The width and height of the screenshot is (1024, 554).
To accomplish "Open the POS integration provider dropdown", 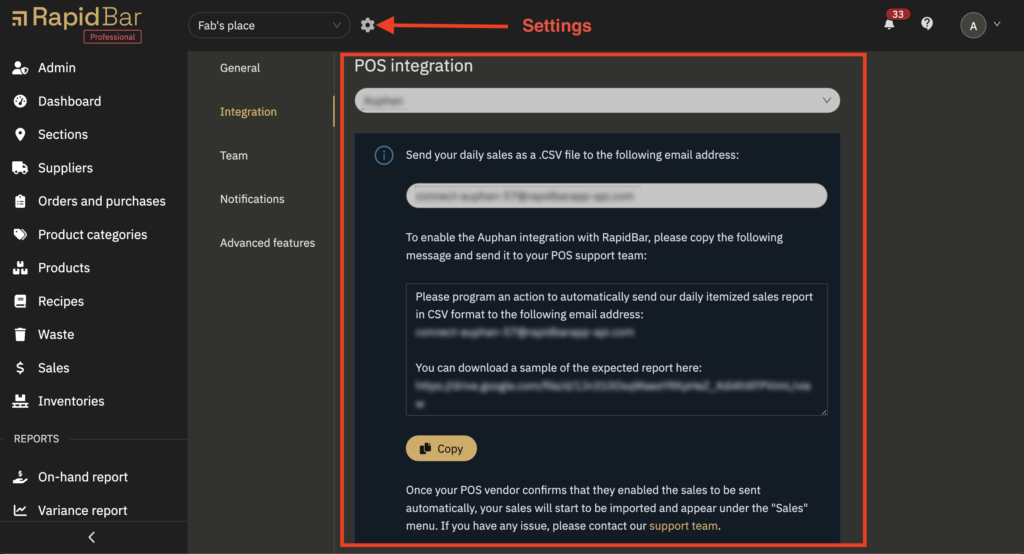I will (x=597, y=101).
